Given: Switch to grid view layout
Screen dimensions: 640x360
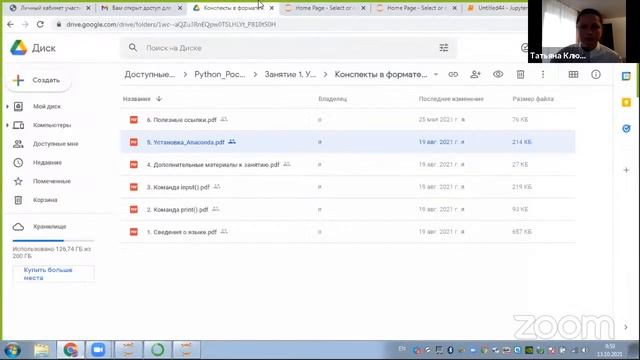Looking at the screenshot, I should pyautogui.click(x=573, y=75).
